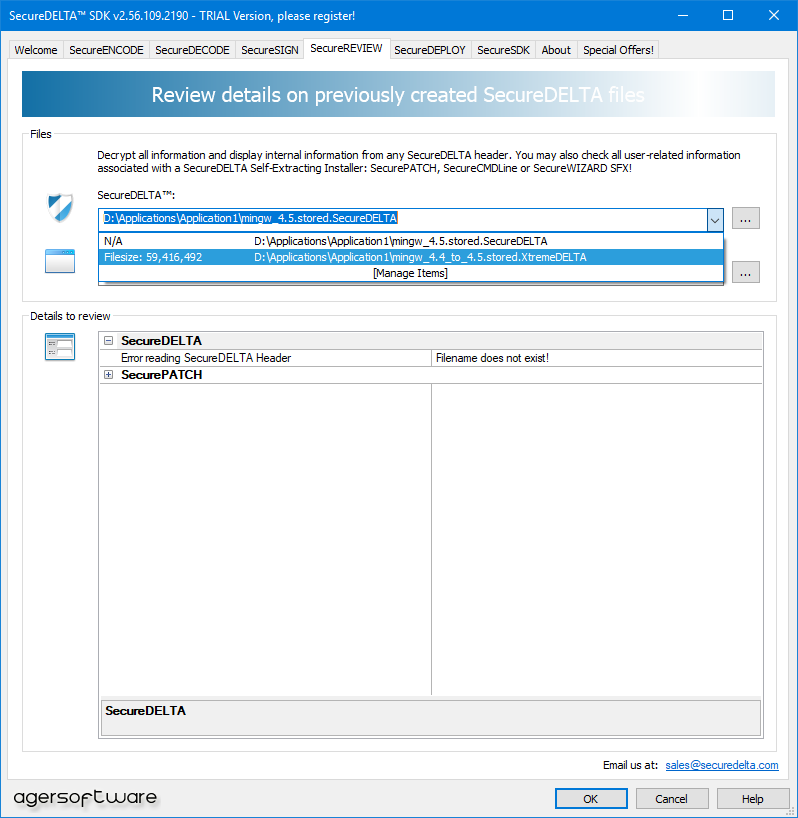Viewport: 798px width, 818px height.
Task: Click the window icon below the shield
Action: pyautogui.click(x=60, y=261)
